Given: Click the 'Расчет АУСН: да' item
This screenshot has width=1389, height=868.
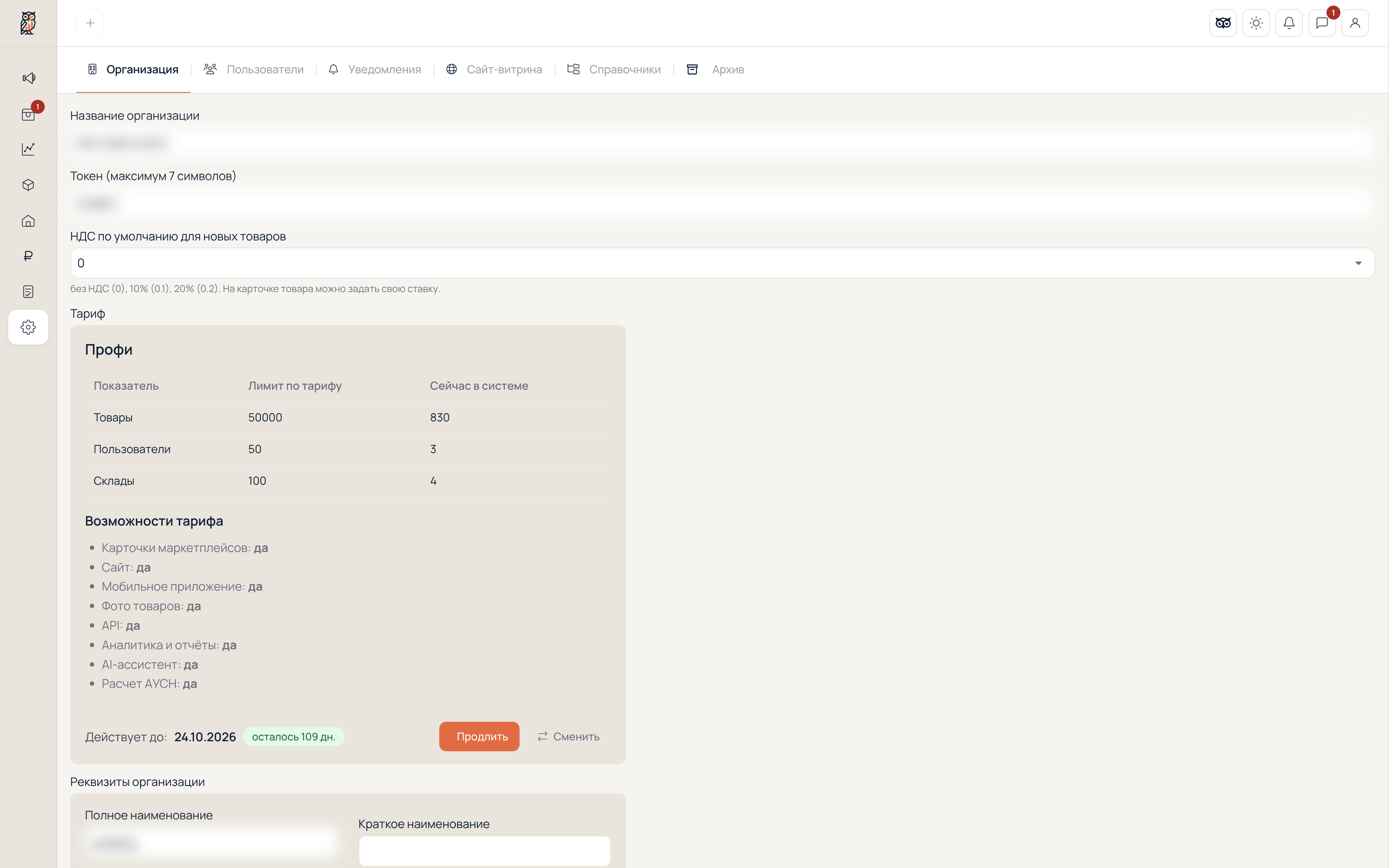Looking at the screenshot, I should pos(149,684).
